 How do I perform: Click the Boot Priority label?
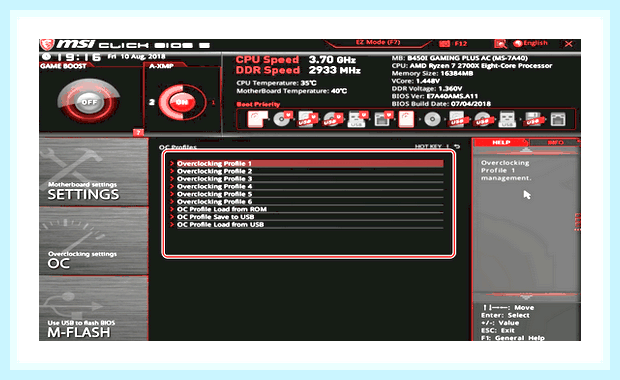(258, 104)
